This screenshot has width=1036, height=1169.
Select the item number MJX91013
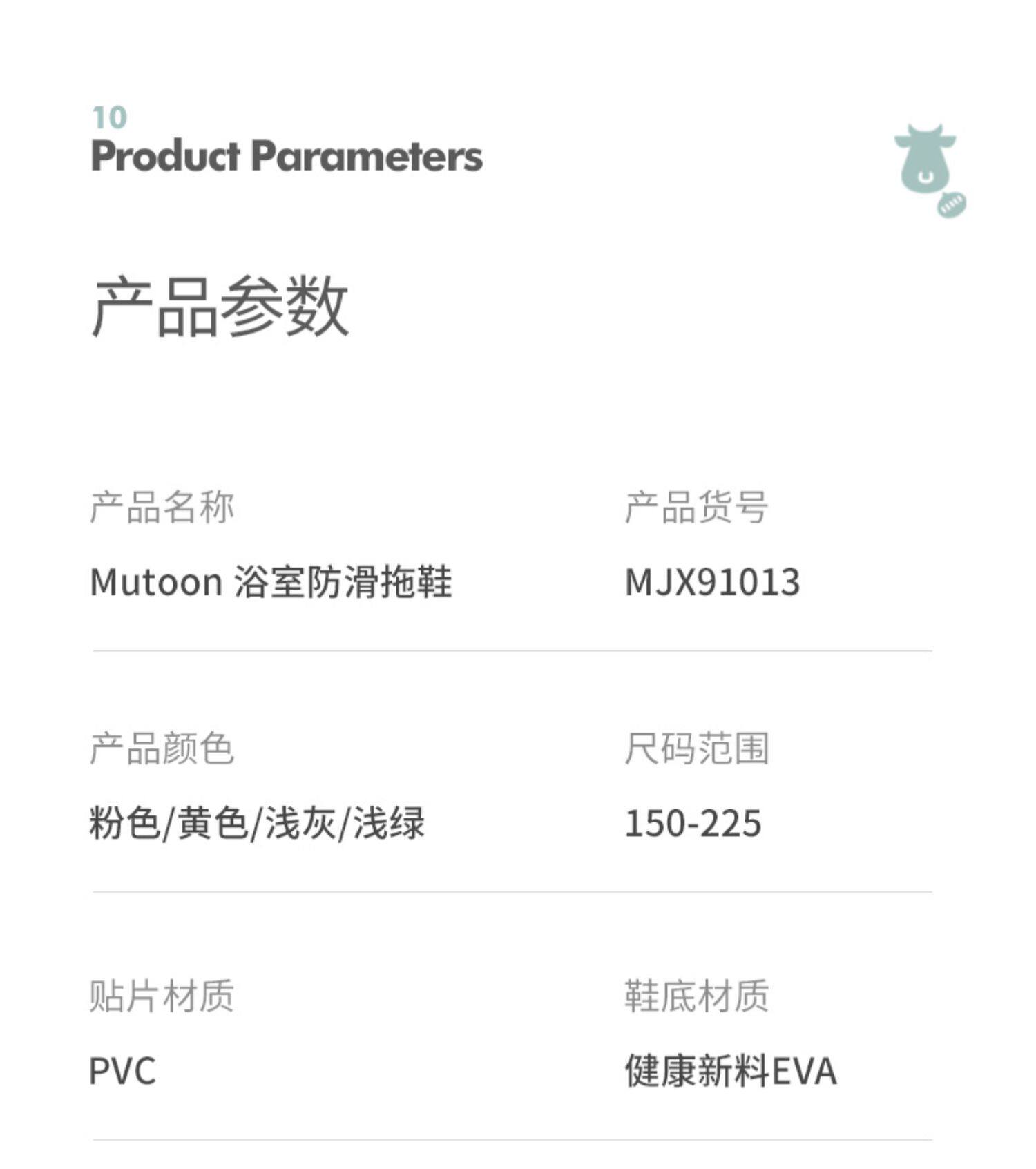click(x=712, y=582)
